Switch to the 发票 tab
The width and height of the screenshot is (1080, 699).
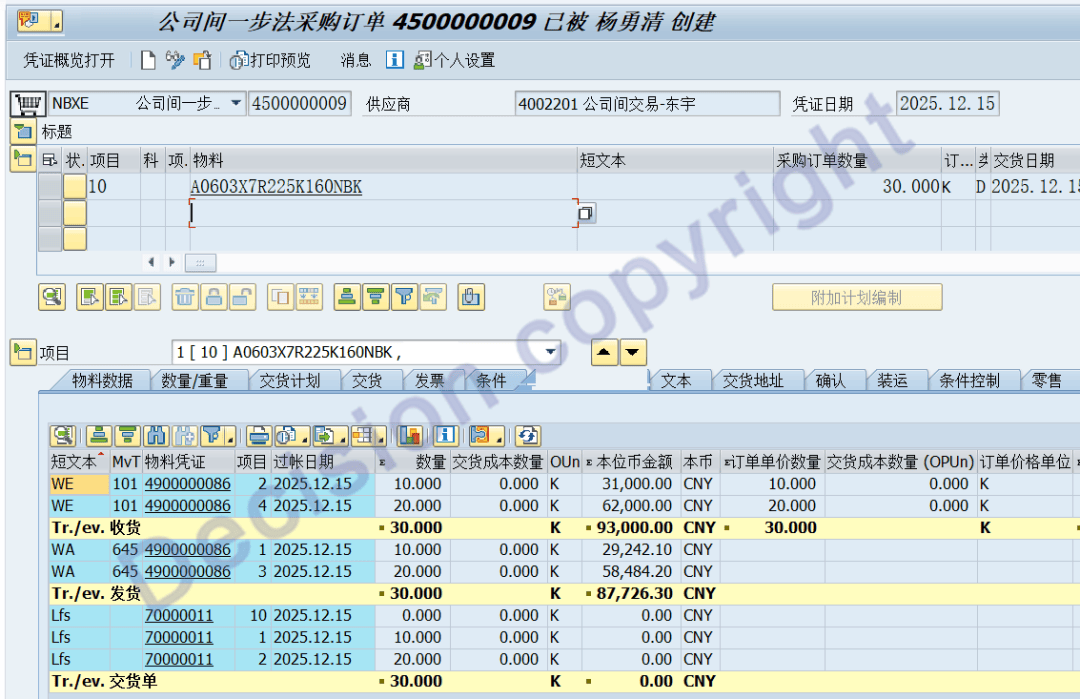tap(429, 380)
